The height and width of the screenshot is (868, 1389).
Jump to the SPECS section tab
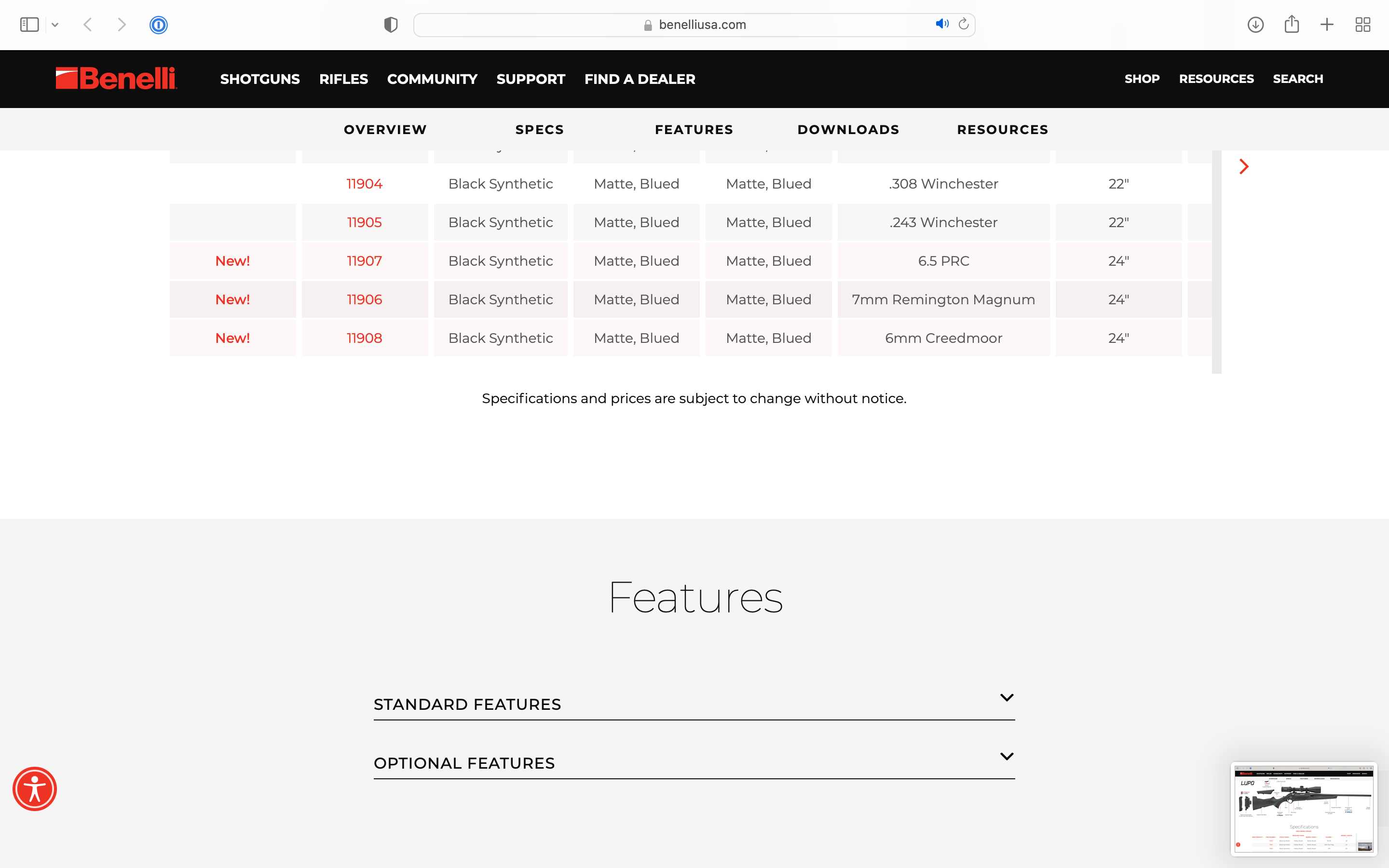coord(540,130)
